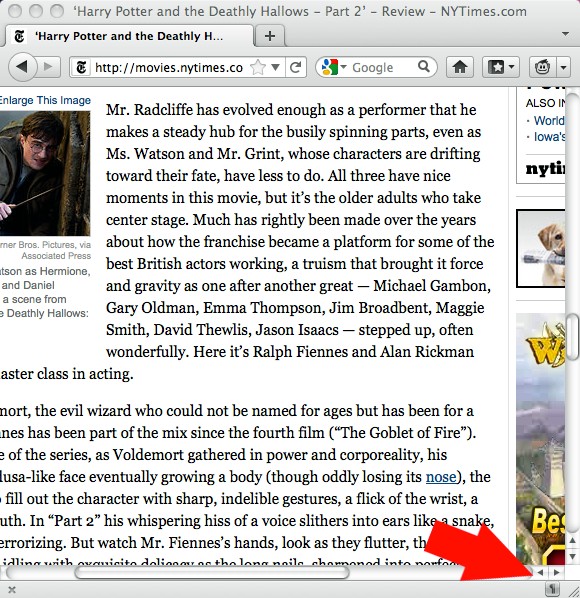Expand the Greasemonkey dropdown arrow
Screen dimensions: 580x598
tap(564, 68)
